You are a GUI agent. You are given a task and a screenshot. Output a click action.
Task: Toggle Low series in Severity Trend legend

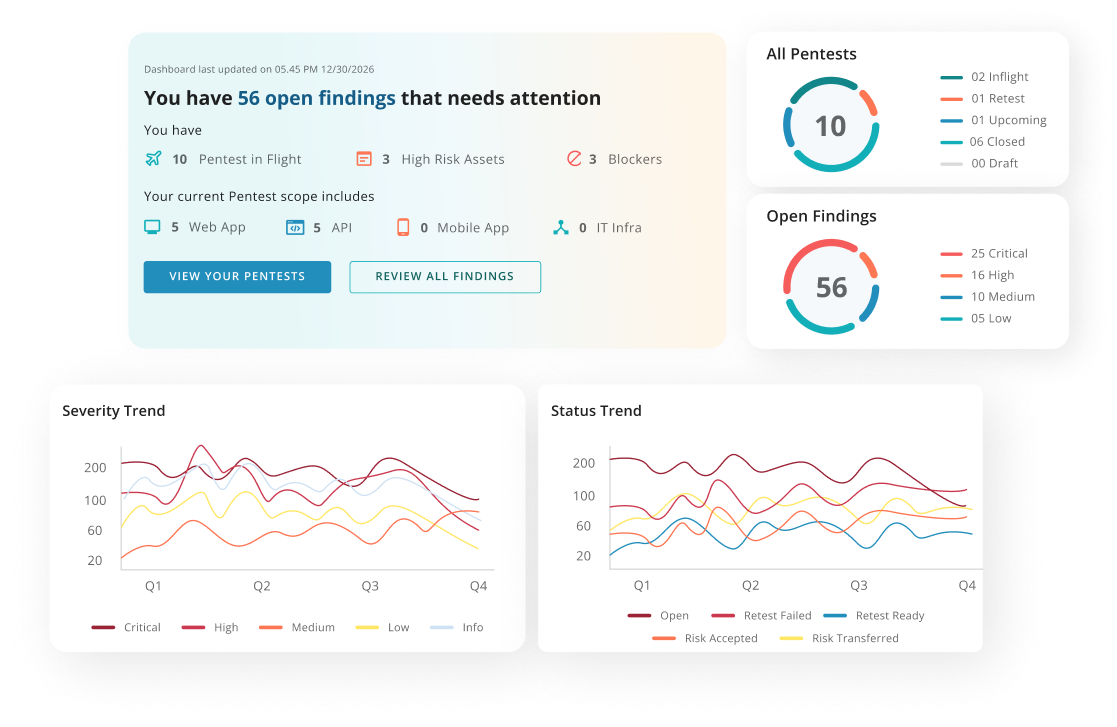(383, 627)
